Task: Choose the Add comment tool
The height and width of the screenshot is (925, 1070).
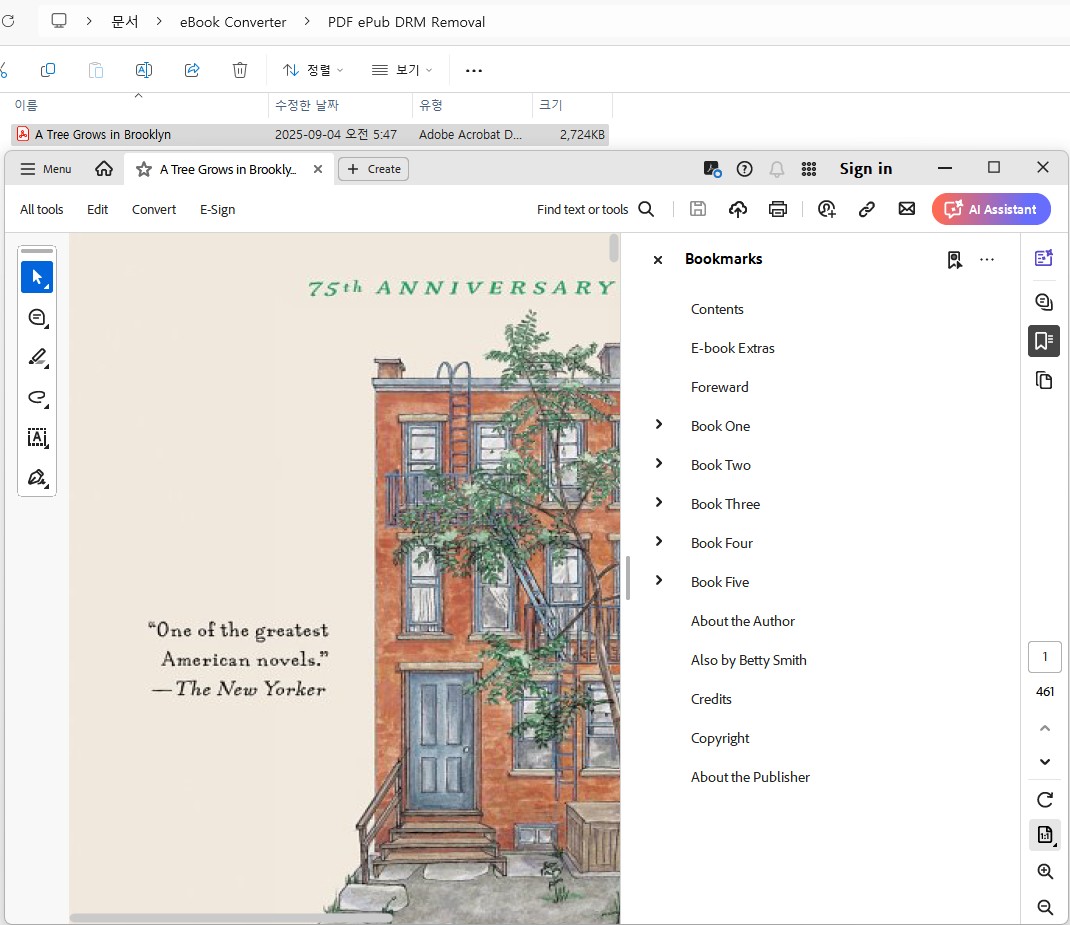Action: coord(37,317)
